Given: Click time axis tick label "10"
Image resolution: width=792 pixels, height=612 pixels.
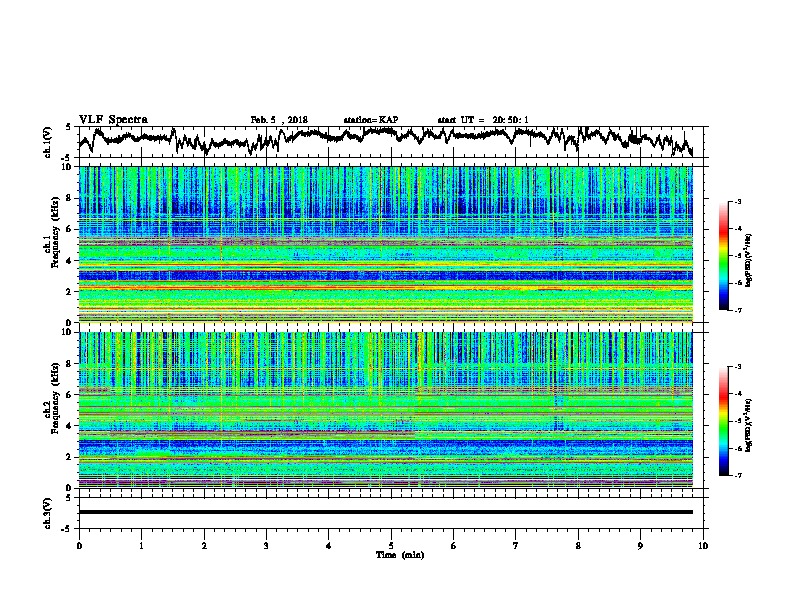Looking at the screenshot, I should point(703,546).
